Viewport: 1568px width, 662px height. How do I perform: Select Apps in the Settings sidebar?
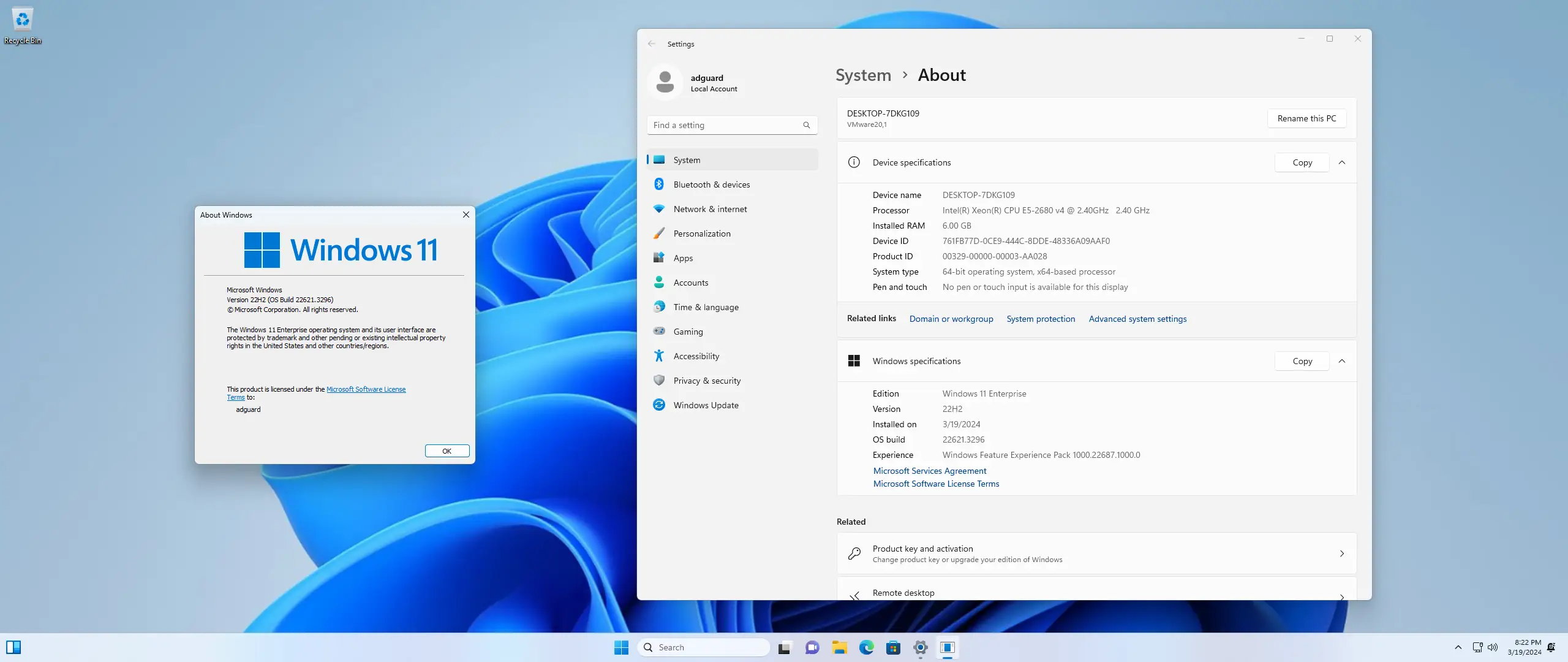tap(683, 257)
